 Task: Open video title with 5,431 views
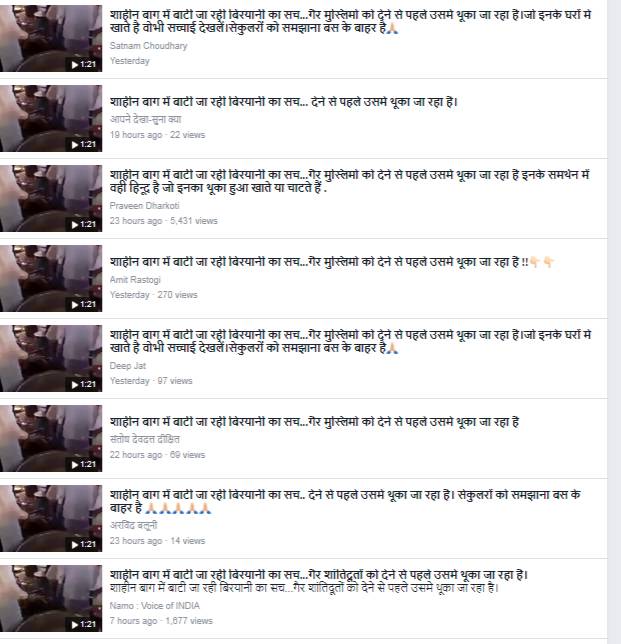[x=350, y=181]
